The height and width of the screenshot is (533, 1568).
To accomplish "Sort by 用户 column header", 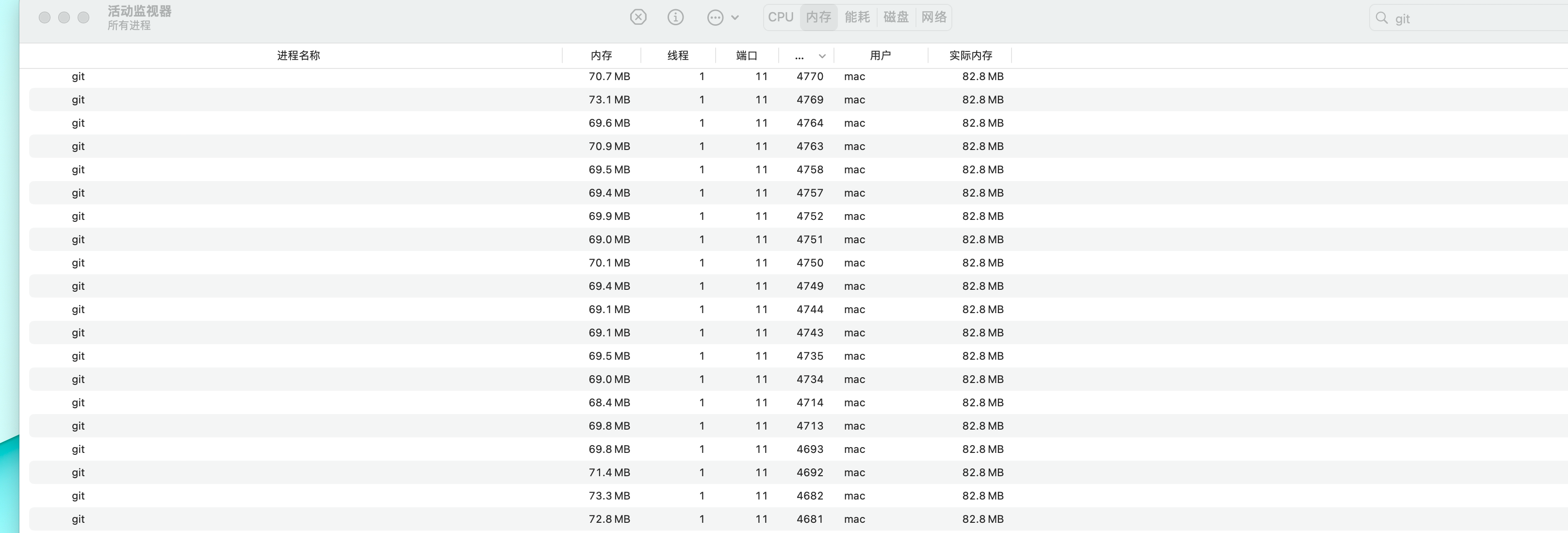I will (880, 55).
